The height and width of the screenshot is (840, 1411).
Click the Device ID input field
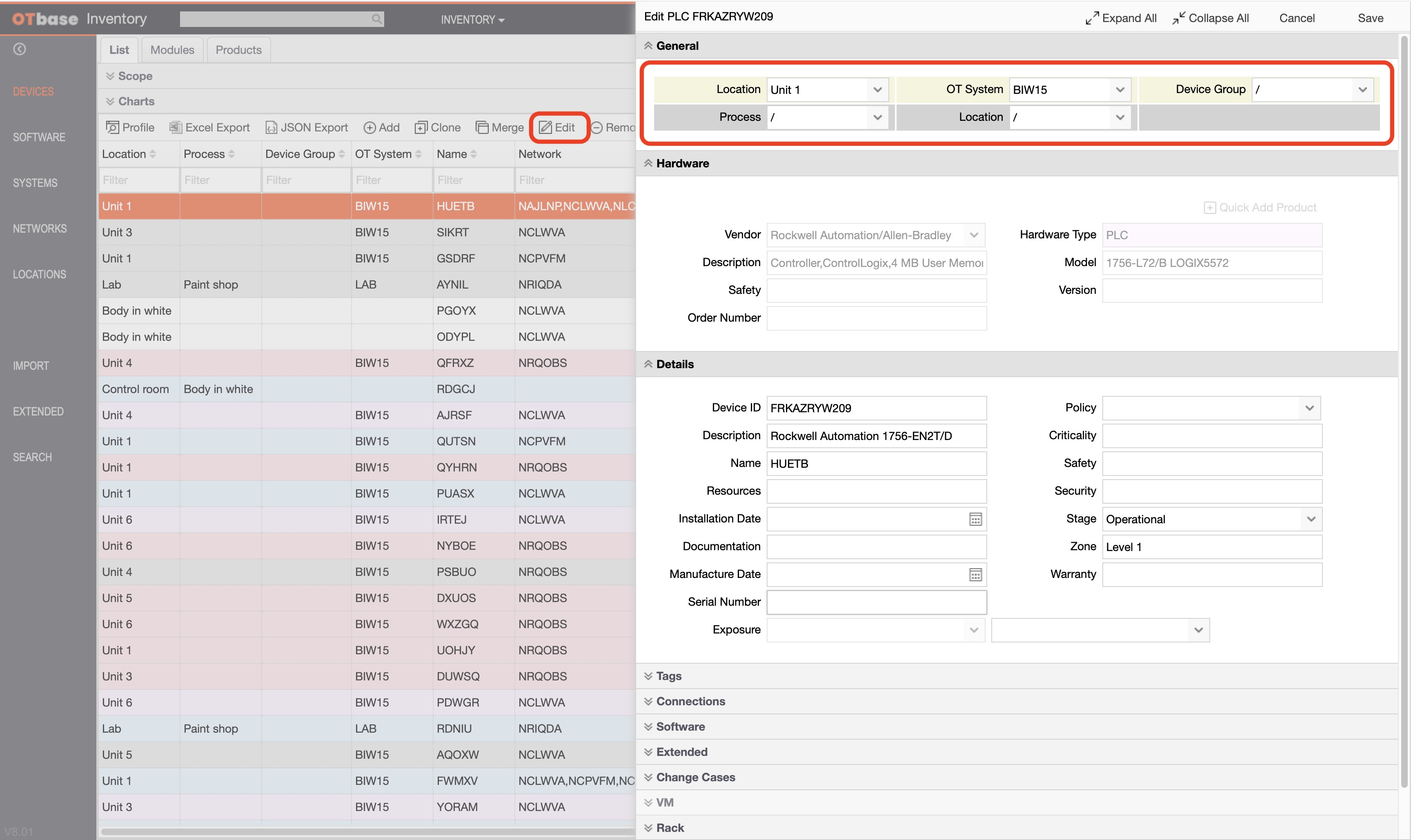(876, 408)
